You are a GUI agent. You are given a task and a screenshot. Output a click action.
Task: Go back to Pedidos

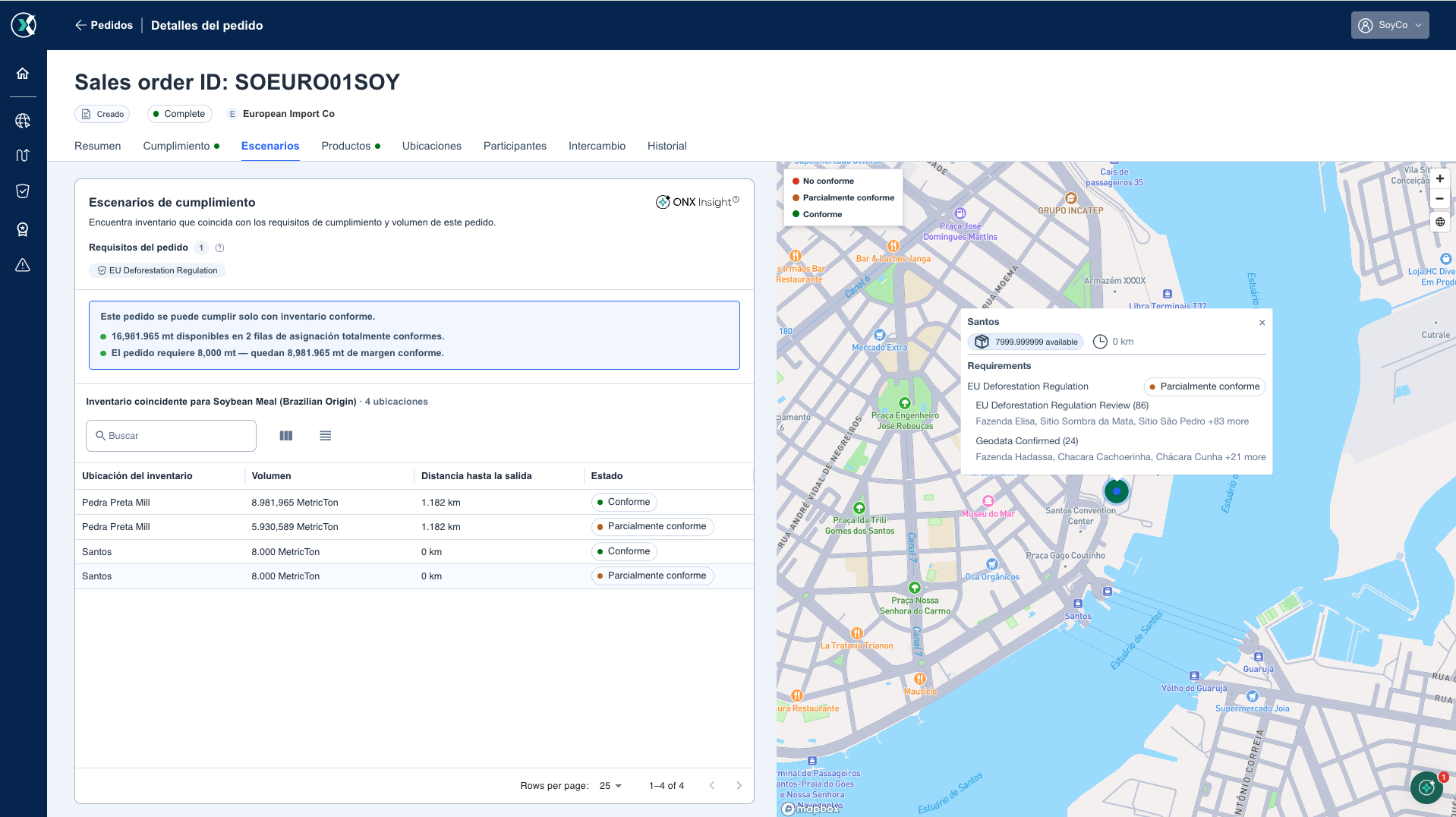104,25
